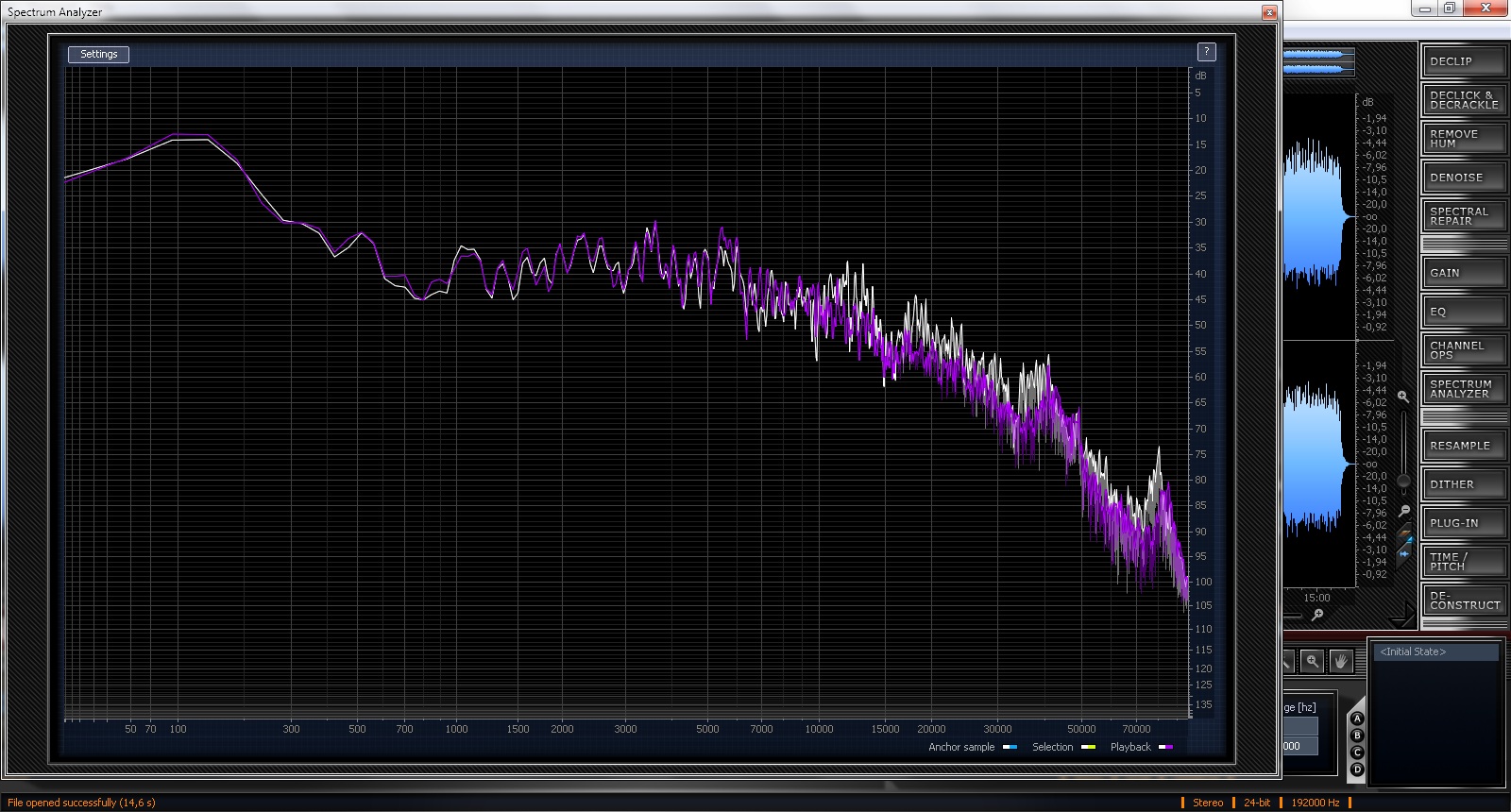Select the Hand grab tool
The image size is (1511, 812).
pyautogui.click(x=1339, y=662)
